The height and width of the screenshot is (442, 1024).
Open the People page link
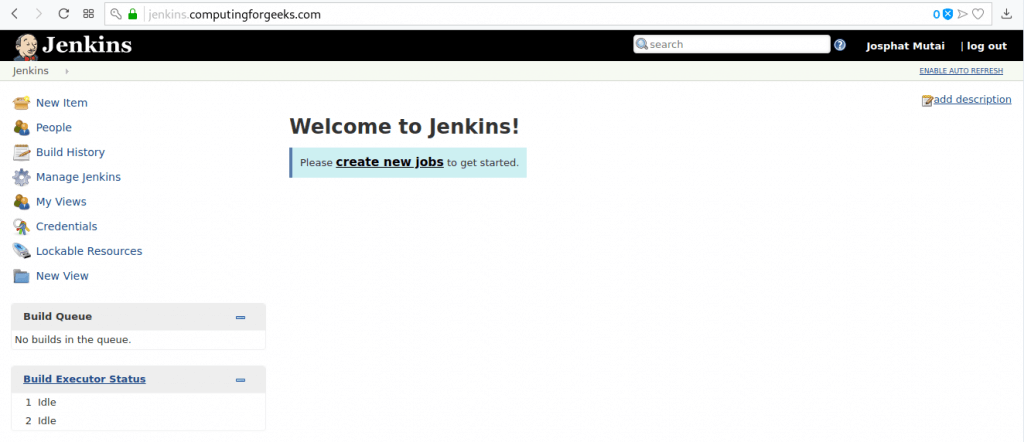pos(54,128)
